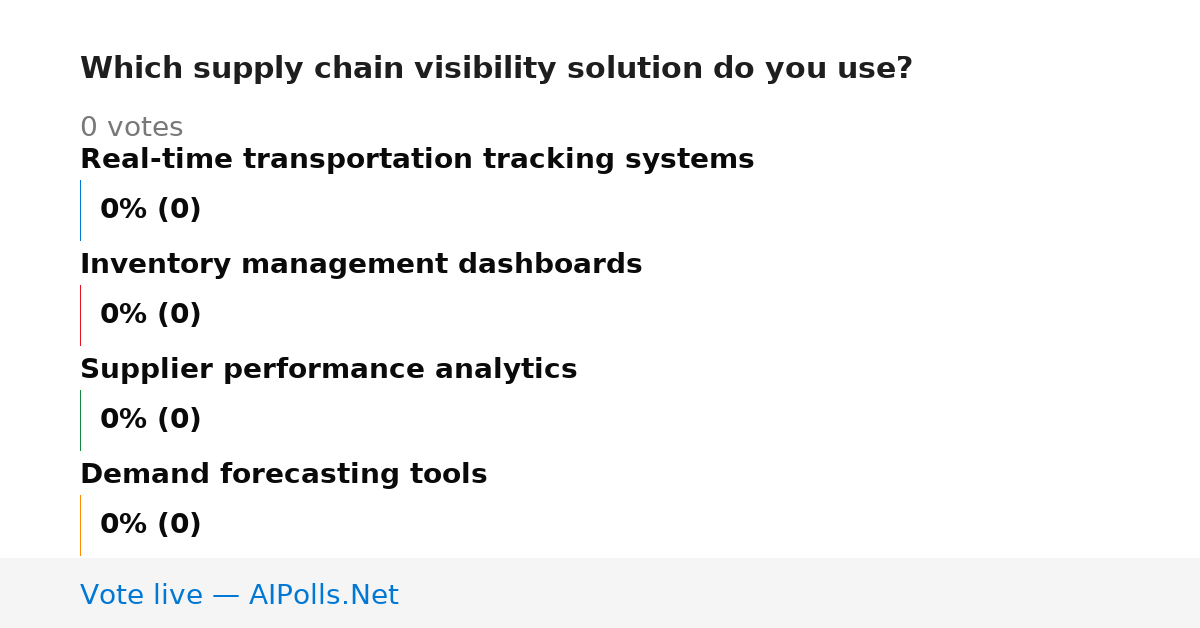Click the "0 votes" total count
Screen dimensions: 1200x628
pyautogui.click(x=131, y=128)
